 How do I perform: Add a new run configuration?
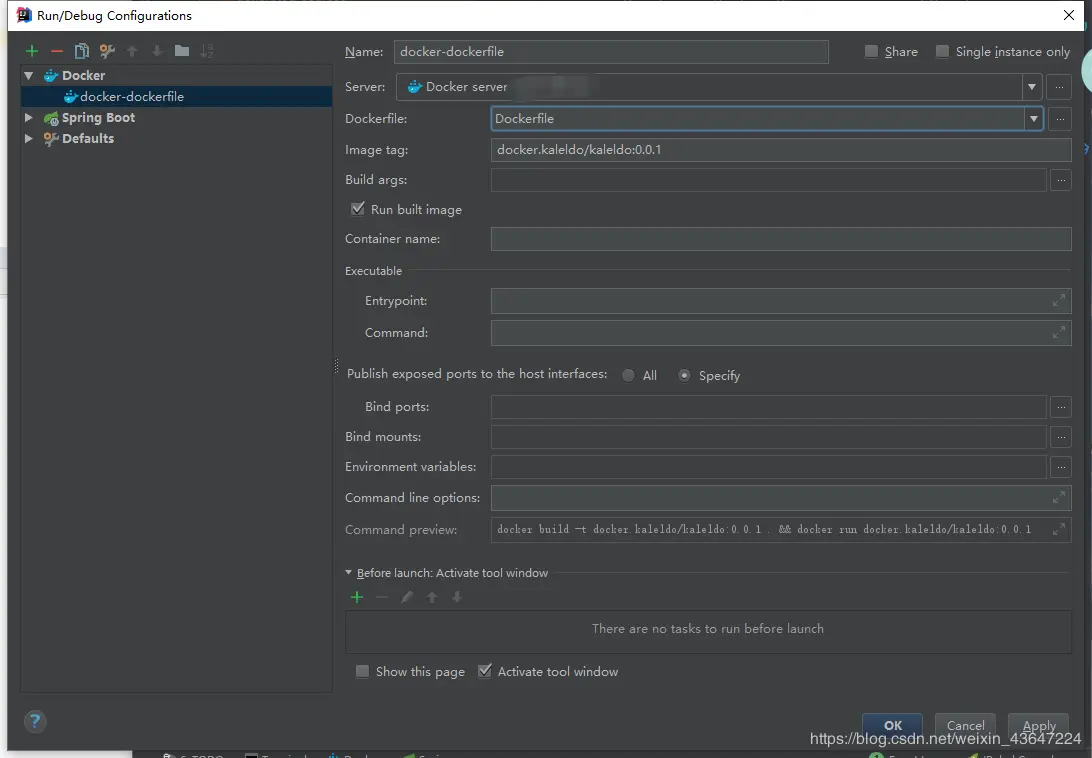click(31, 51)
